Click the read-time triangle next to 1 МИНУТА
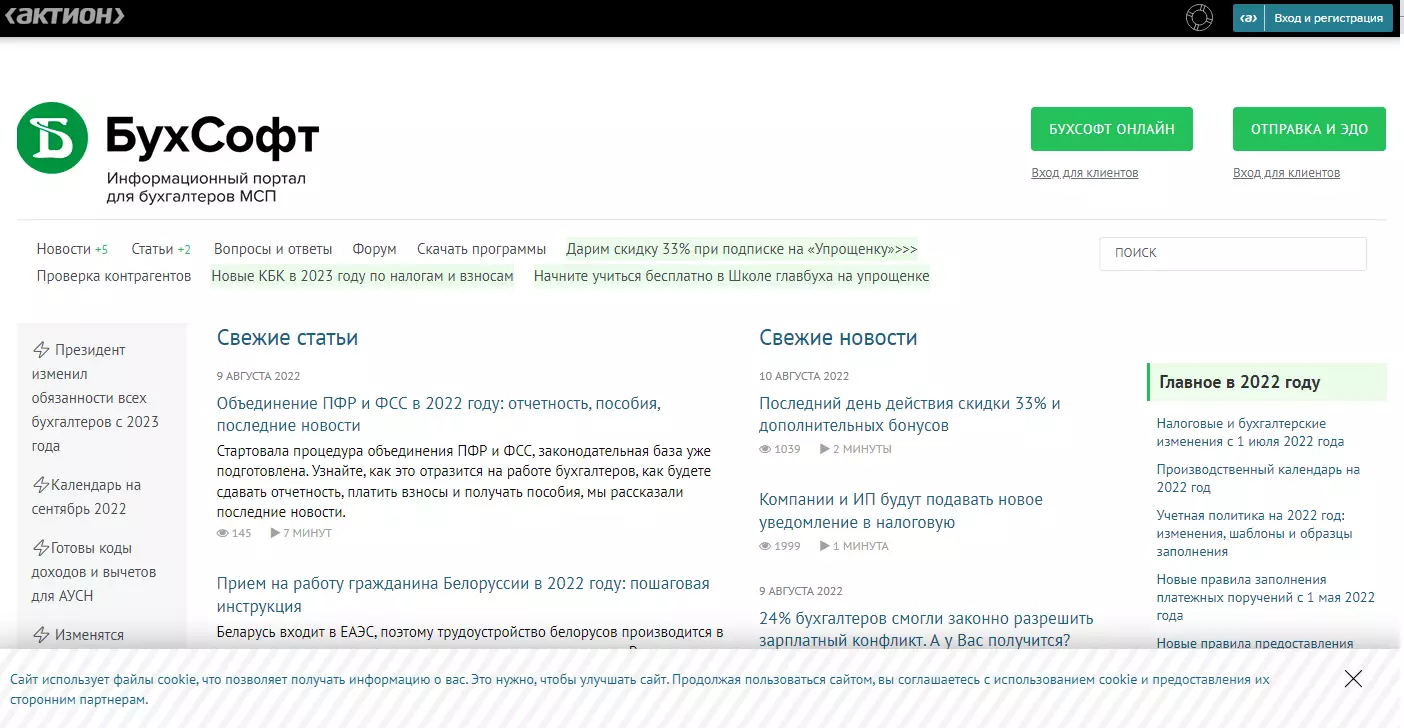Image resolution: width=1404 pixels, height=728 pixels. pos(824,546)
